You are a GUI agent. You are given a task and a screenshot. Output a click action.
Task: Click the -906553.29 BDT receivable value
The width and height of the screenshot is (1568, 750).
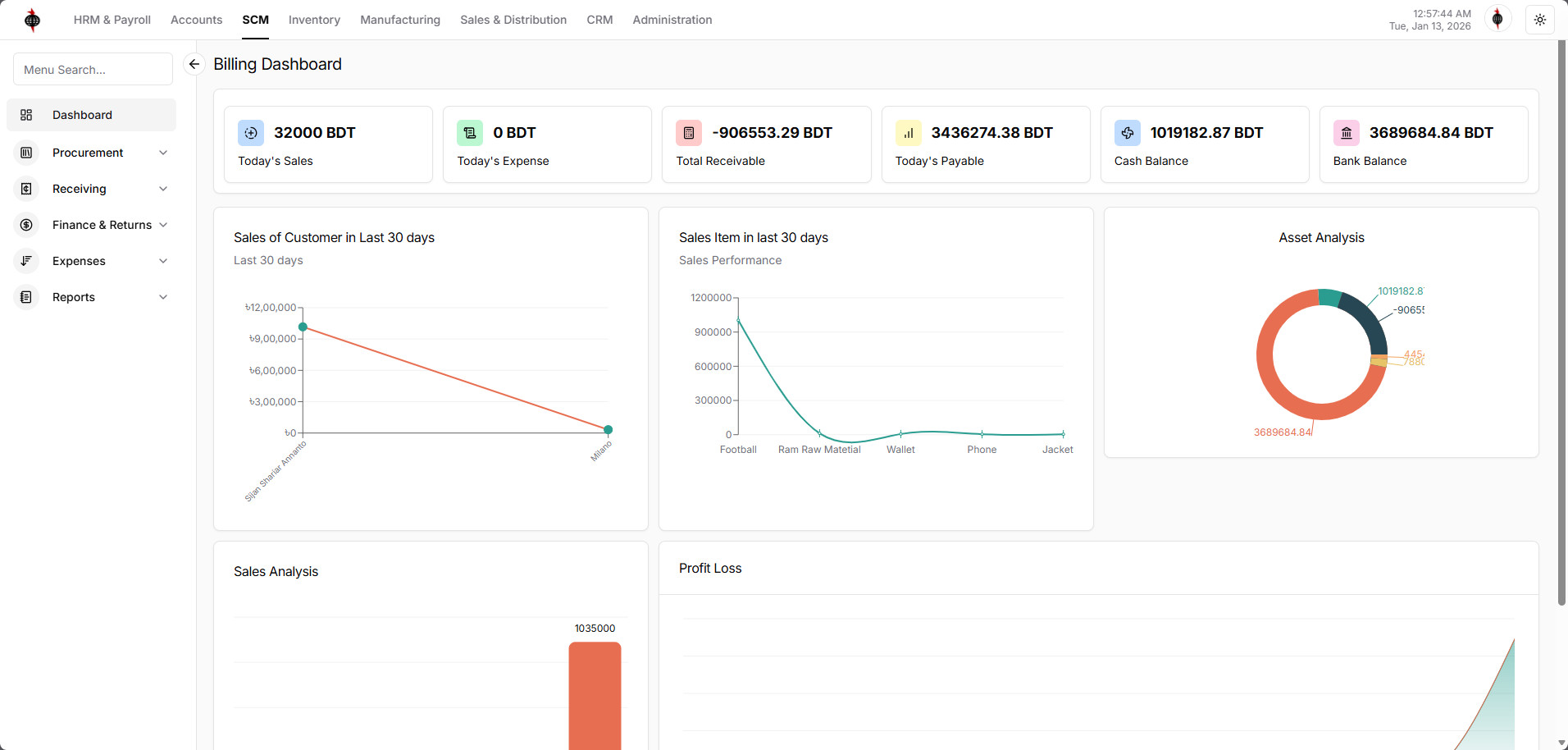coord(773,133)
